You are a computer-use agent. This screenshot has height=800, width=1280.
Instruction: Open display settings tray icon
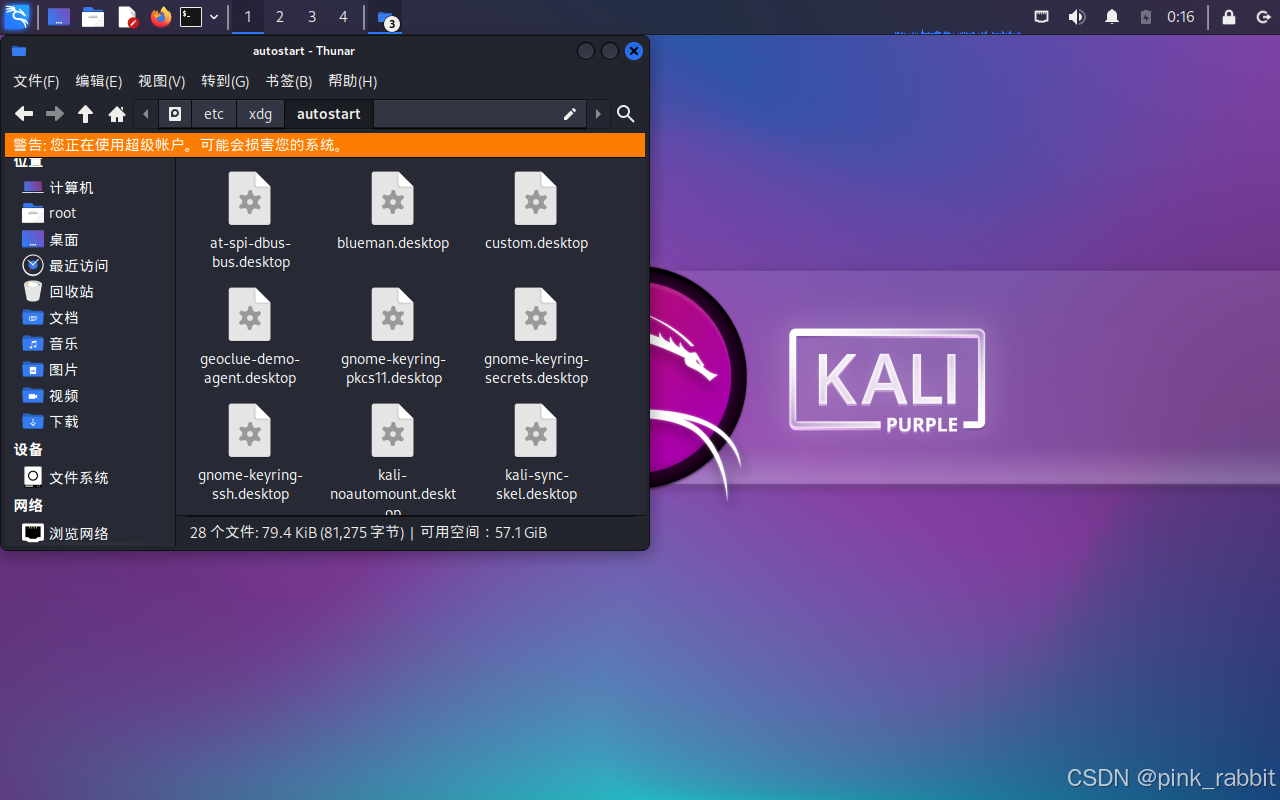click(x=1041, y=17)
